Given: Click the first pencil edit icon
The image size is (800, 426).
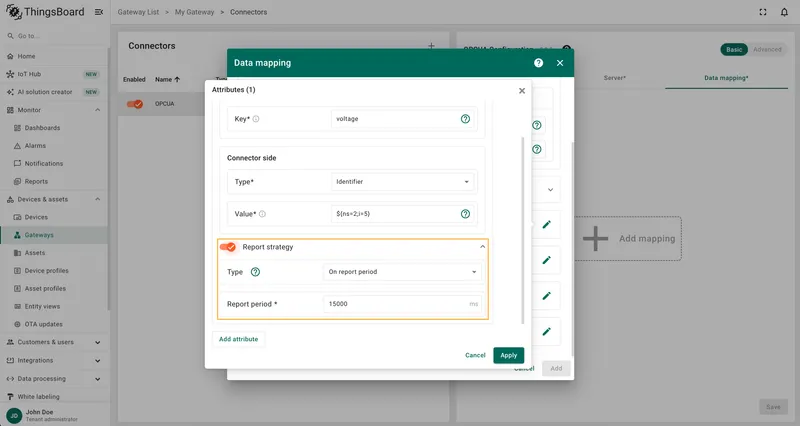Looking at the screenshot, I should point(546,224).
